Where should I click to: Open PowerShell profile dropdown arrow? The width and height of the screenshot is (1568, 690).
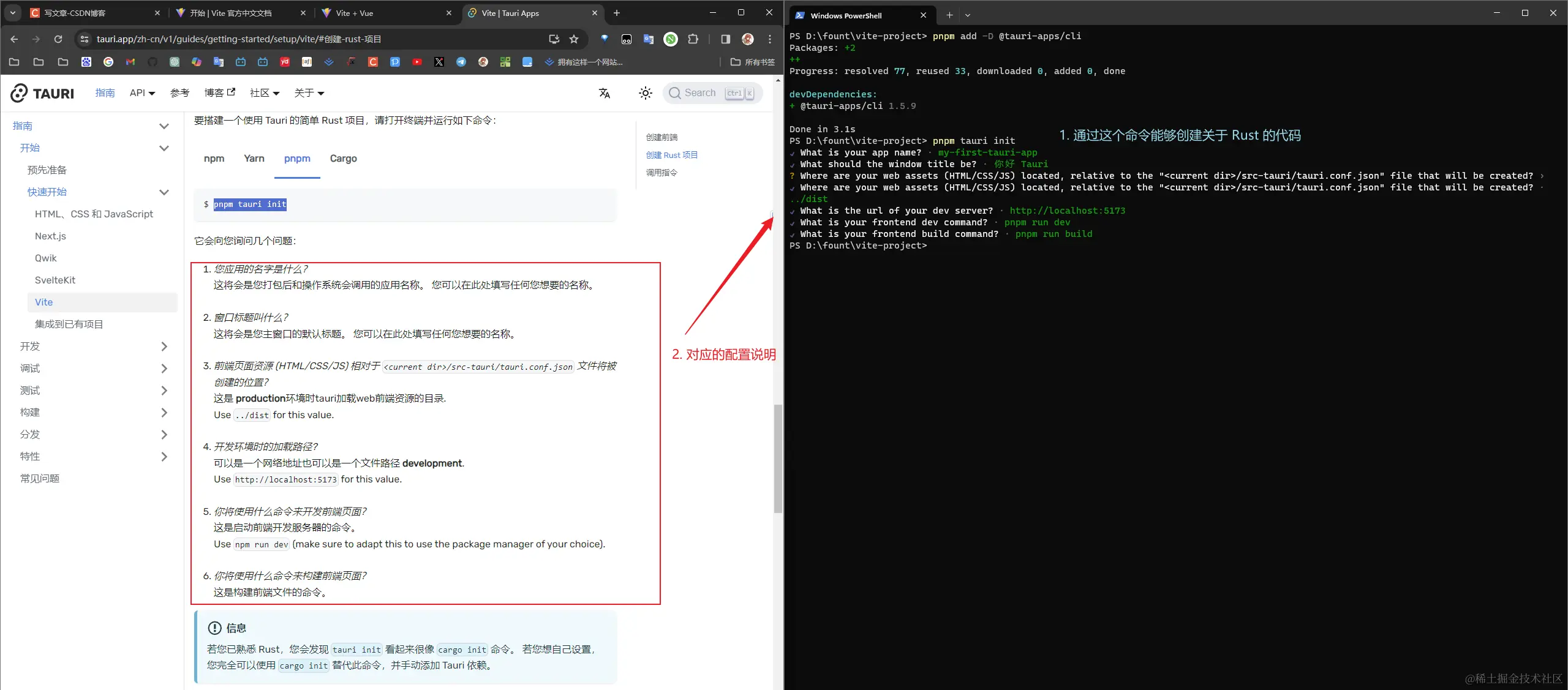click(968, 15)
